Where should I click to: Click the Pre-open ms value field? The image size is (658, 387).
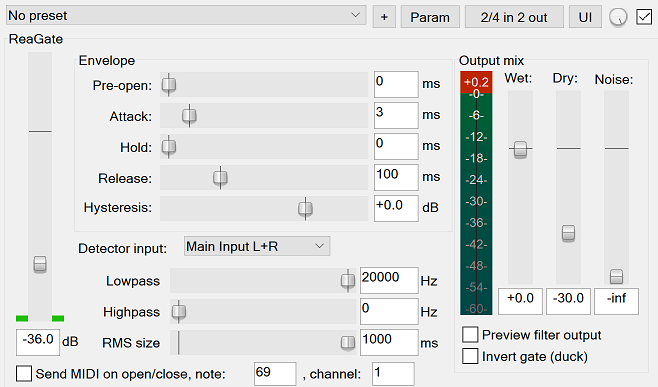point(396,84)
